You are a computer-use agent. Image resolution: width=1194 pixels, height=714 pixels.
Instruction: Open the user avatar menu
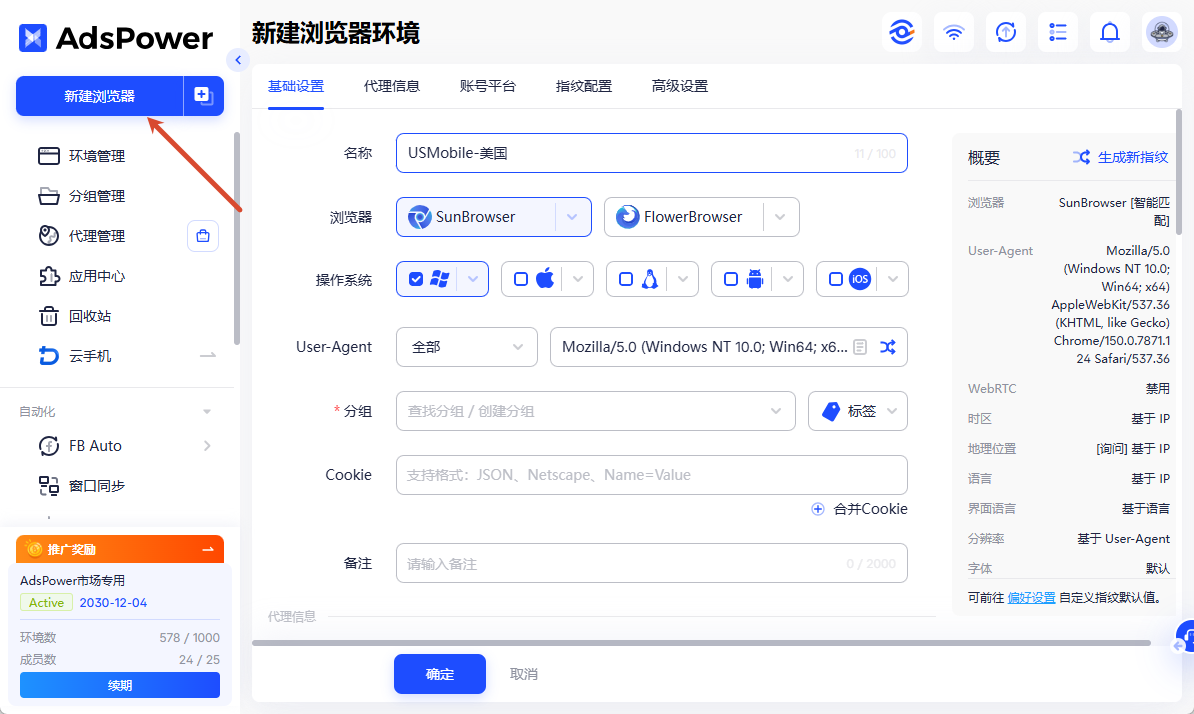point(1161,32)
